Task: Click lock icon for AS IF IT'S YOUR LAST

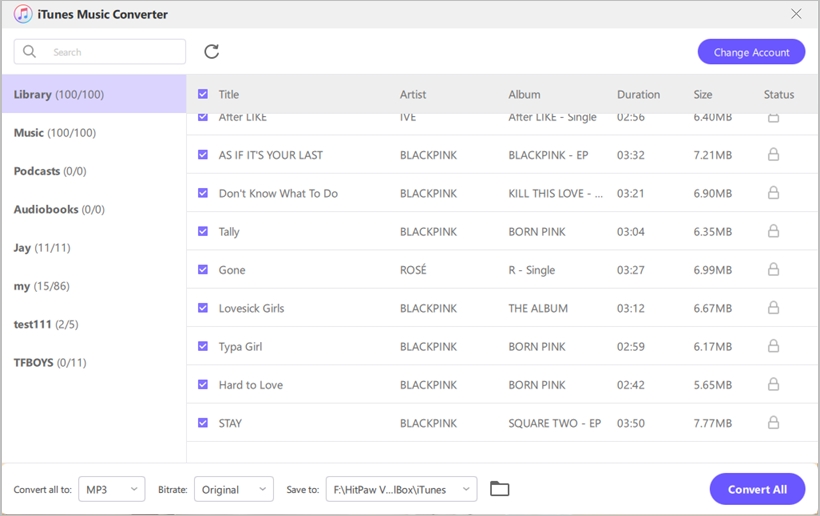Action: point(773,154)
